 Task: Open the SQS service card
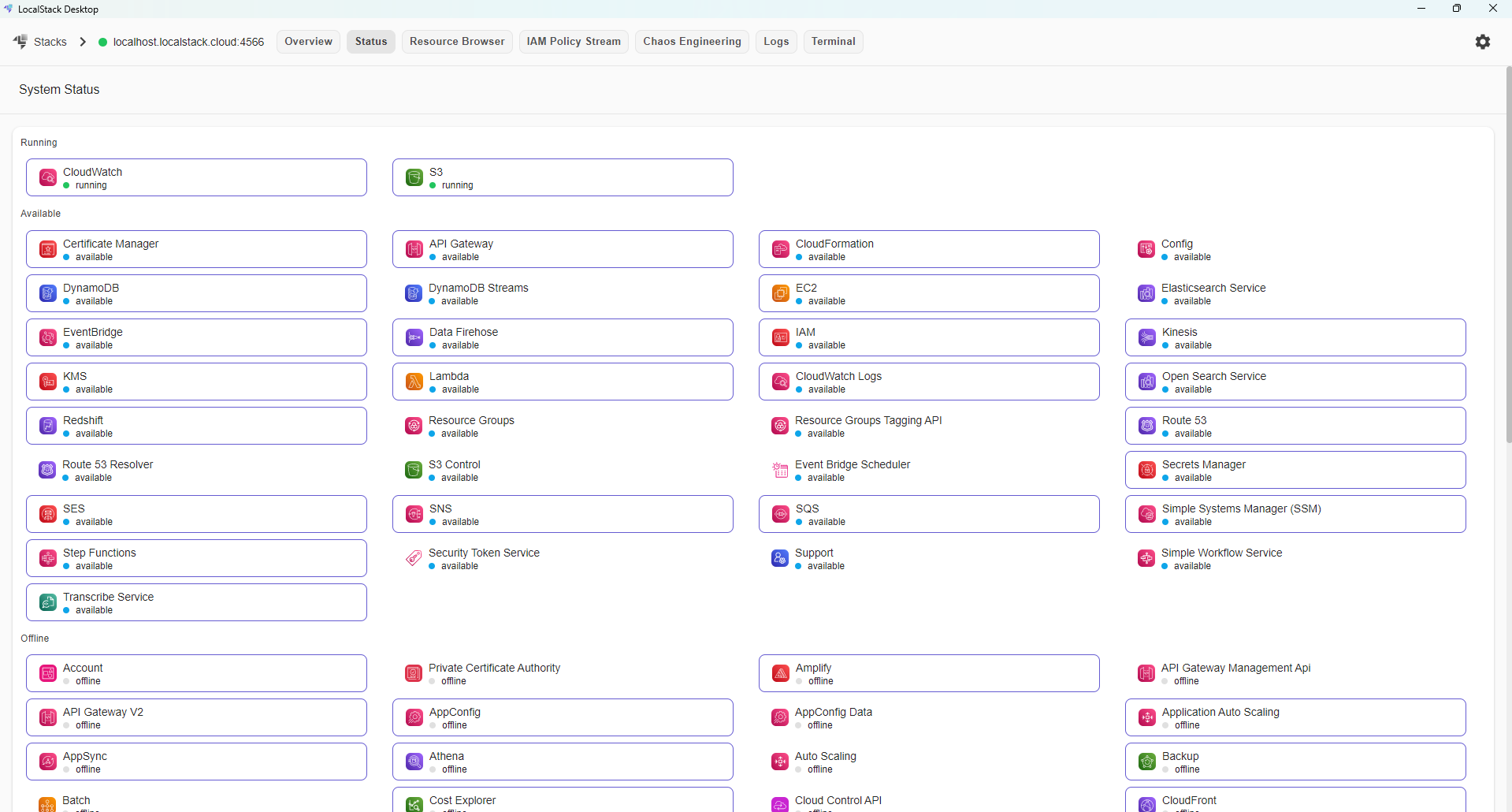coord(929,514)
